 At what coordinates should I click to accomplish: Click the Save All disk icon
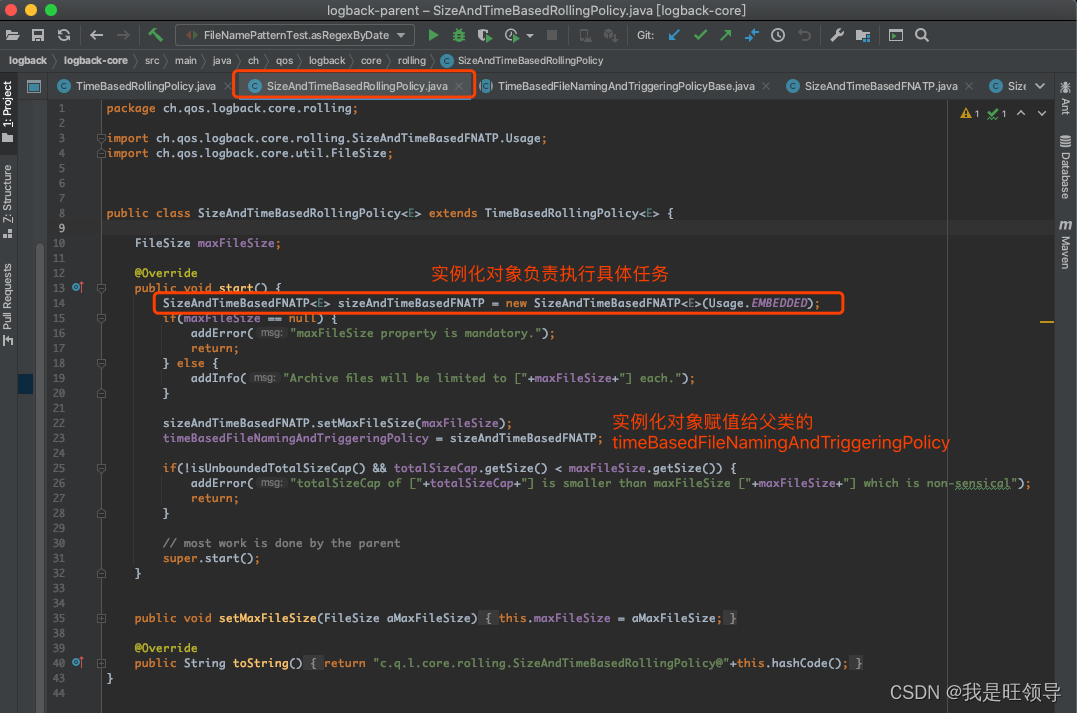coord(38,35)
